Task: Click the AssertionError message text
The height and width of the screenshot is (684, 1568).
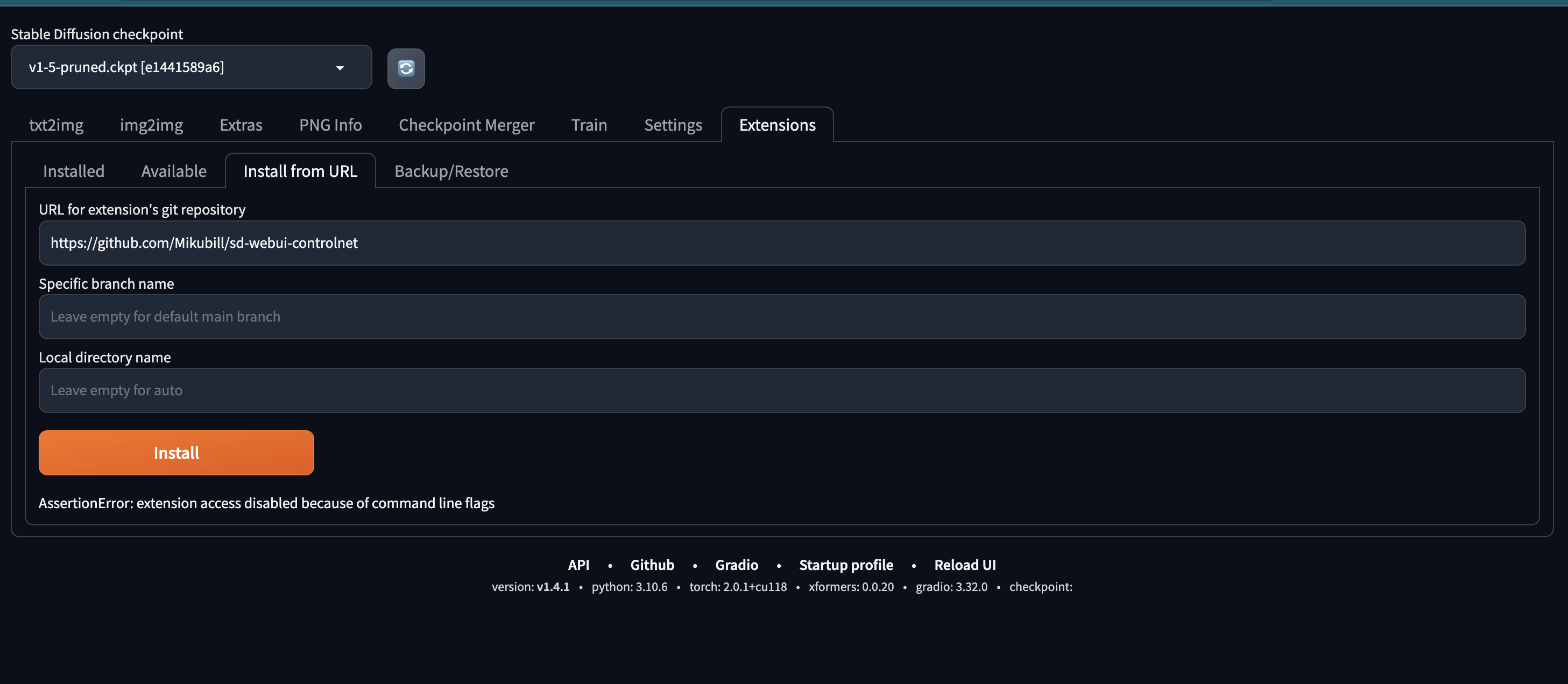Action: [266, 503]
